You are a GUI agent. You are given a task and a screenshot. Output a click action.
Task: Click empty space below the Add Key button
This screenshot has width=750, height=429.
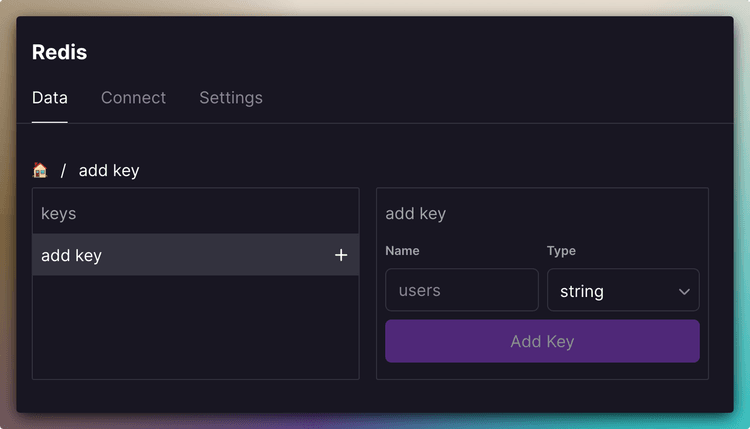point(542,371)
